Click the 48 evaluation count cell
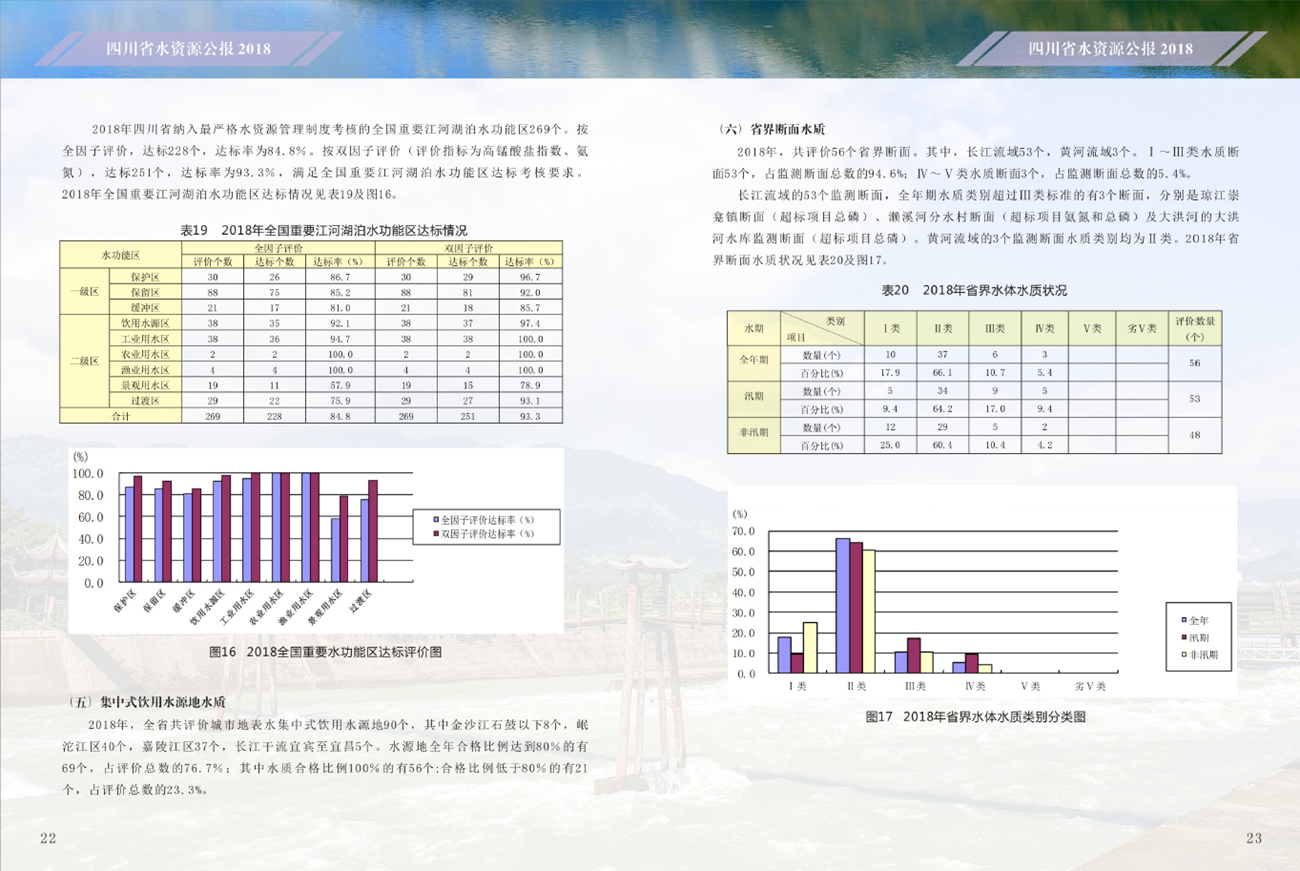 [1195, 436]
